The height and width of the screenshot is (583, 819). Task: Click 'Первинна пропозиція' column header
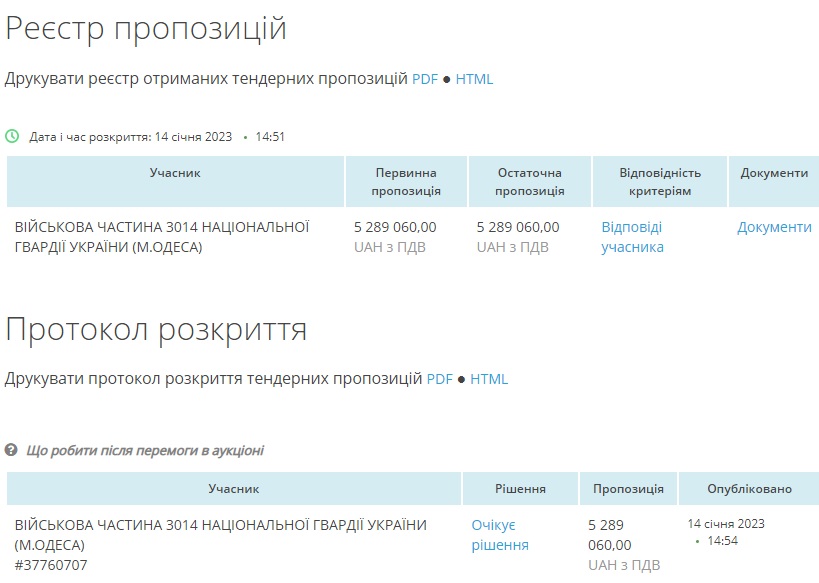point(406,182)
